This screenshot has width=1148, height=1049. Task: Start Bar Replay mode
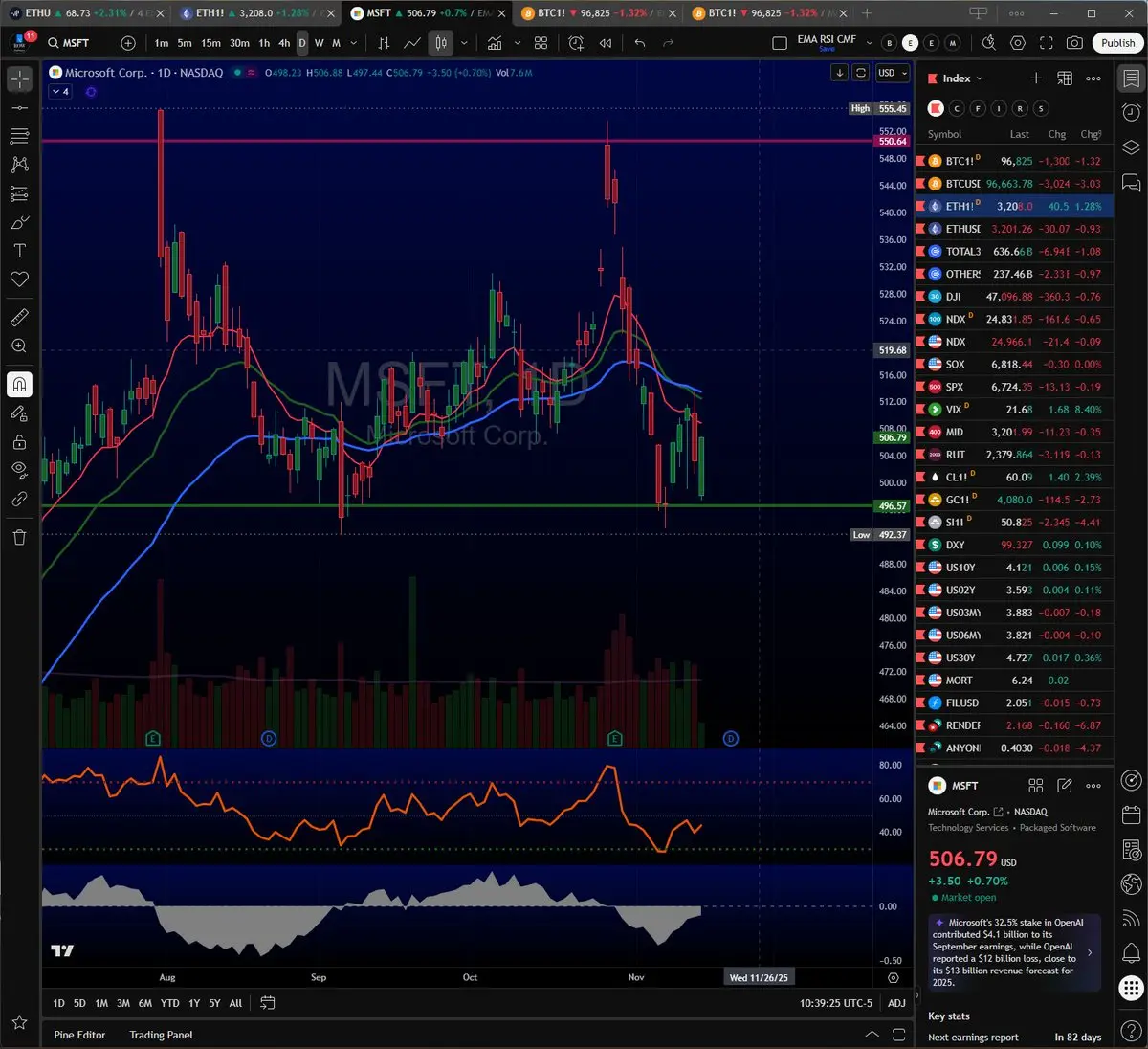pos(606,43)
